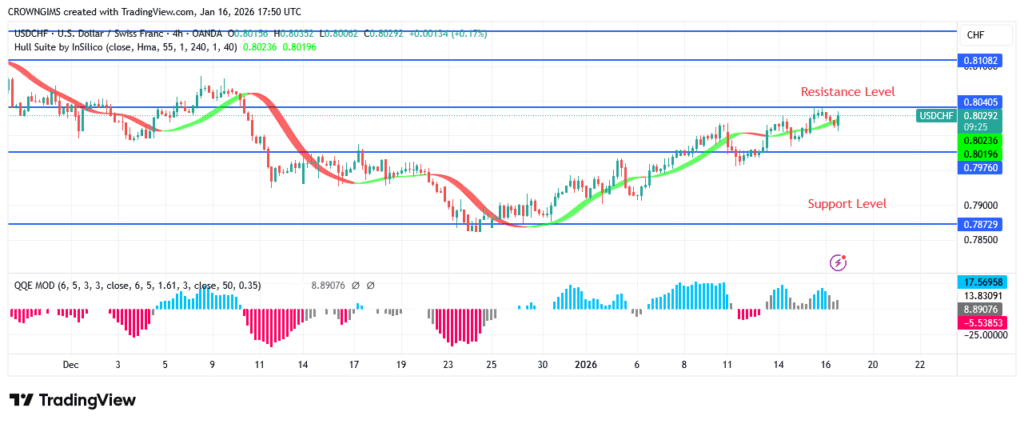Click the USDCHF symbol tag near price axis

935,116
